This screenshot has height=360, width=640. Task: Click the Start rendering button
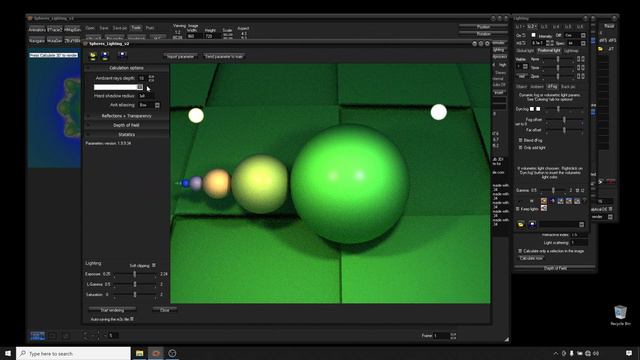(x=112, y=310)
